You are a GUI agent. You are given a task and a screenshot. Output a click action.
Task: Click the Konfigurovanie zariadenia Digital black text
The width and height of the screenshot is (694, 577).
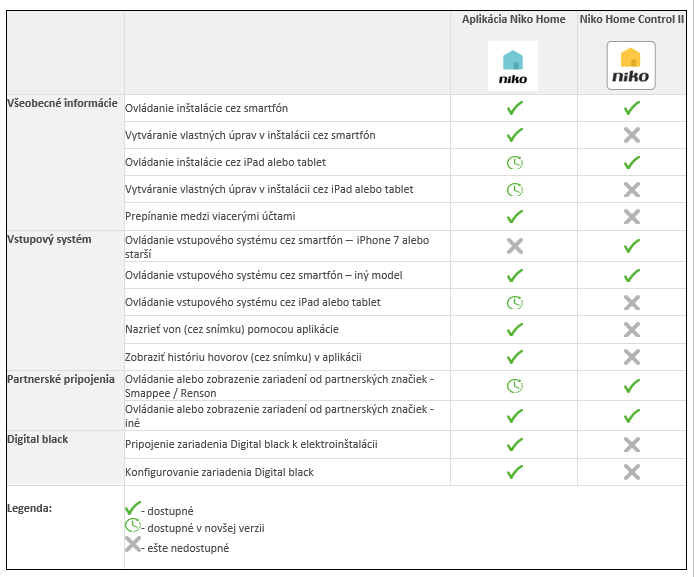coord(219,472)
